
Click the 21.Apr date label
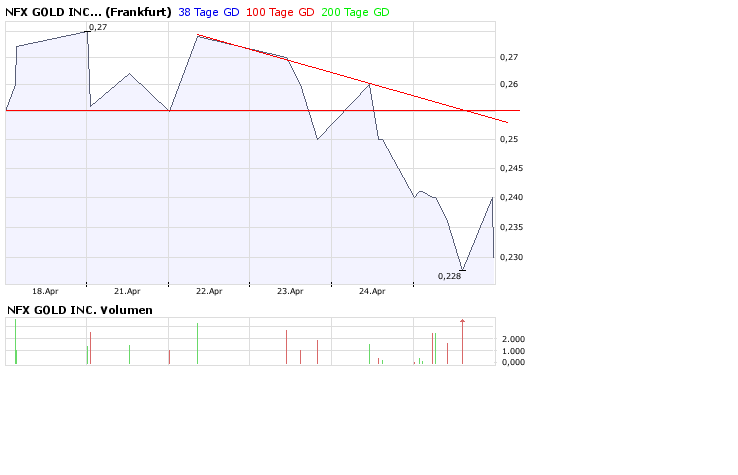[127, 291]
